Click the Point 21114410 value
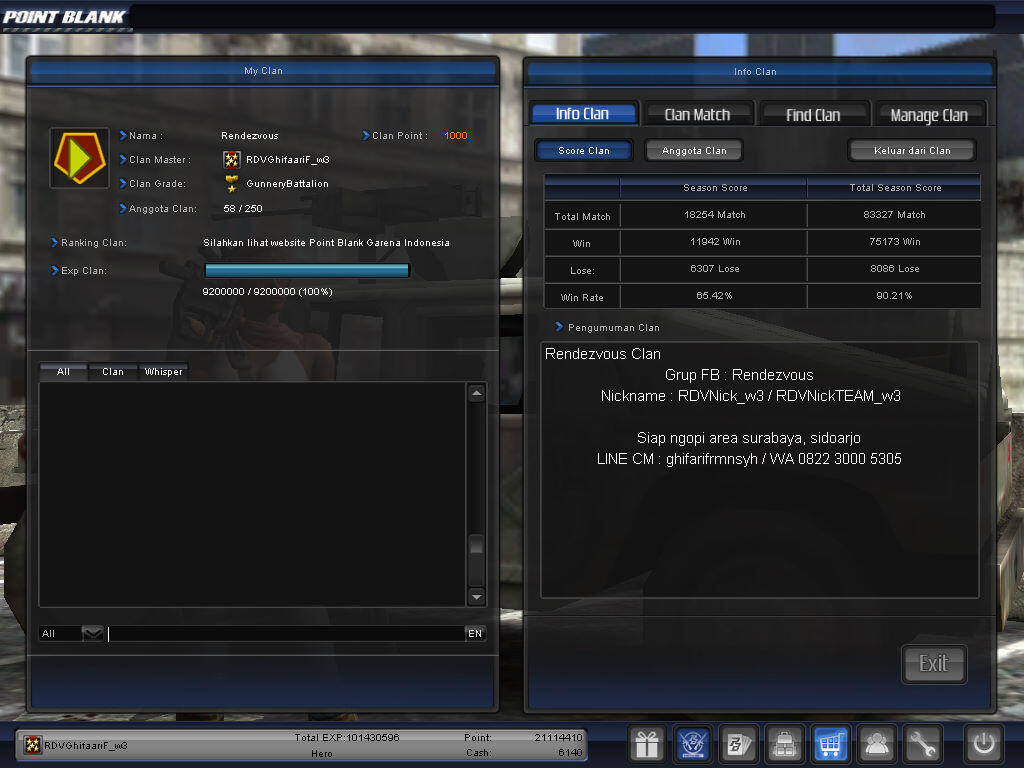The width and height of the screenshot is (1024, 768). [x=558, y=737]
